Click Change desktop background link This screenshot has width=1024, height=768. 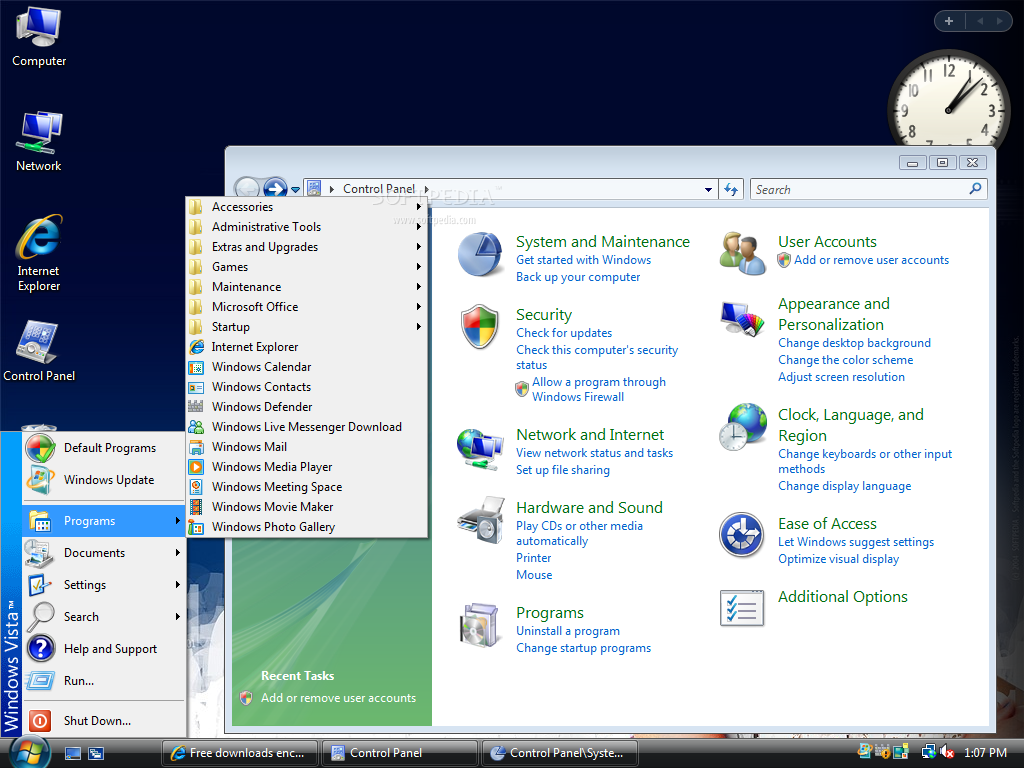[x=854, y=343]
